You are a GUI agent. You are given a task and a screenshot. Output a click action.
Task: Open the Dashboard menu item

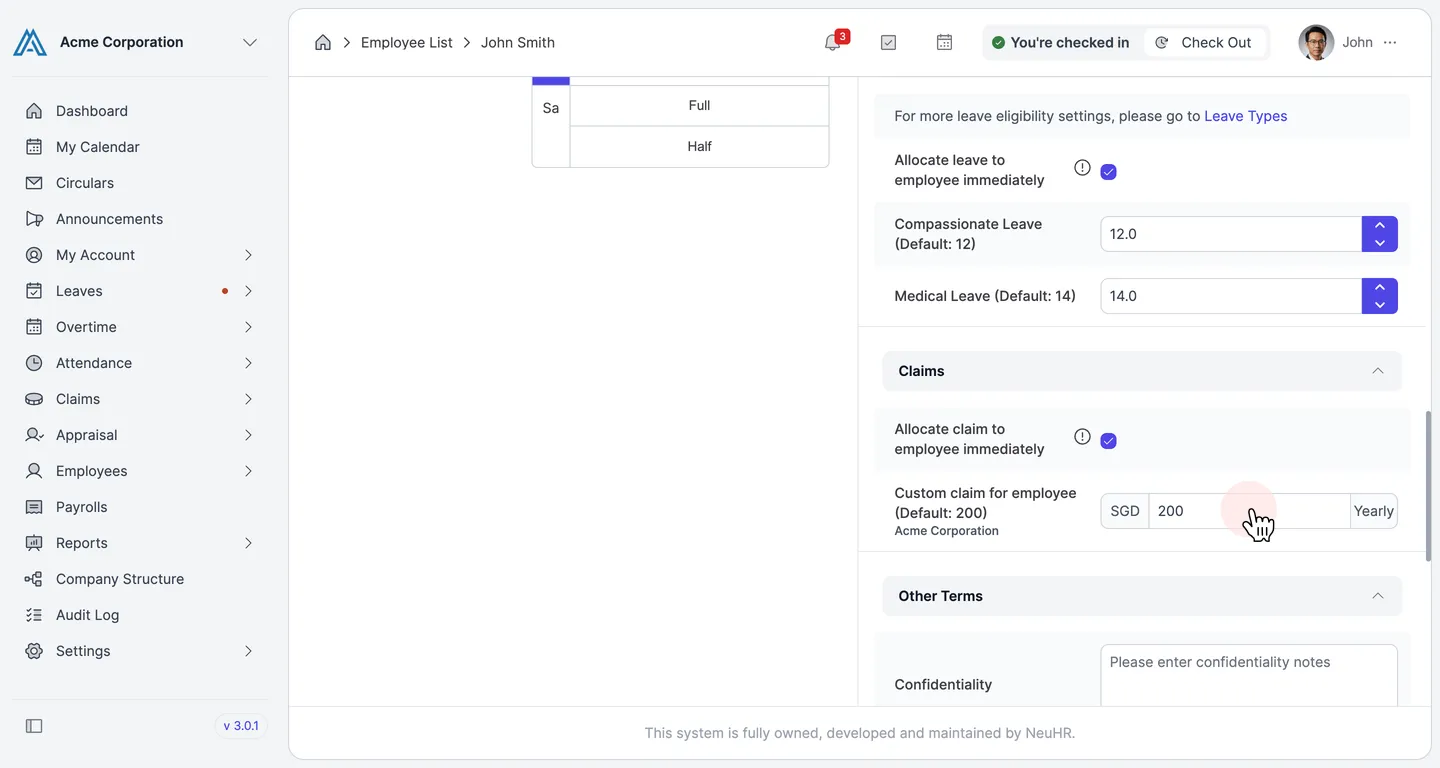(x=92, y=111)
